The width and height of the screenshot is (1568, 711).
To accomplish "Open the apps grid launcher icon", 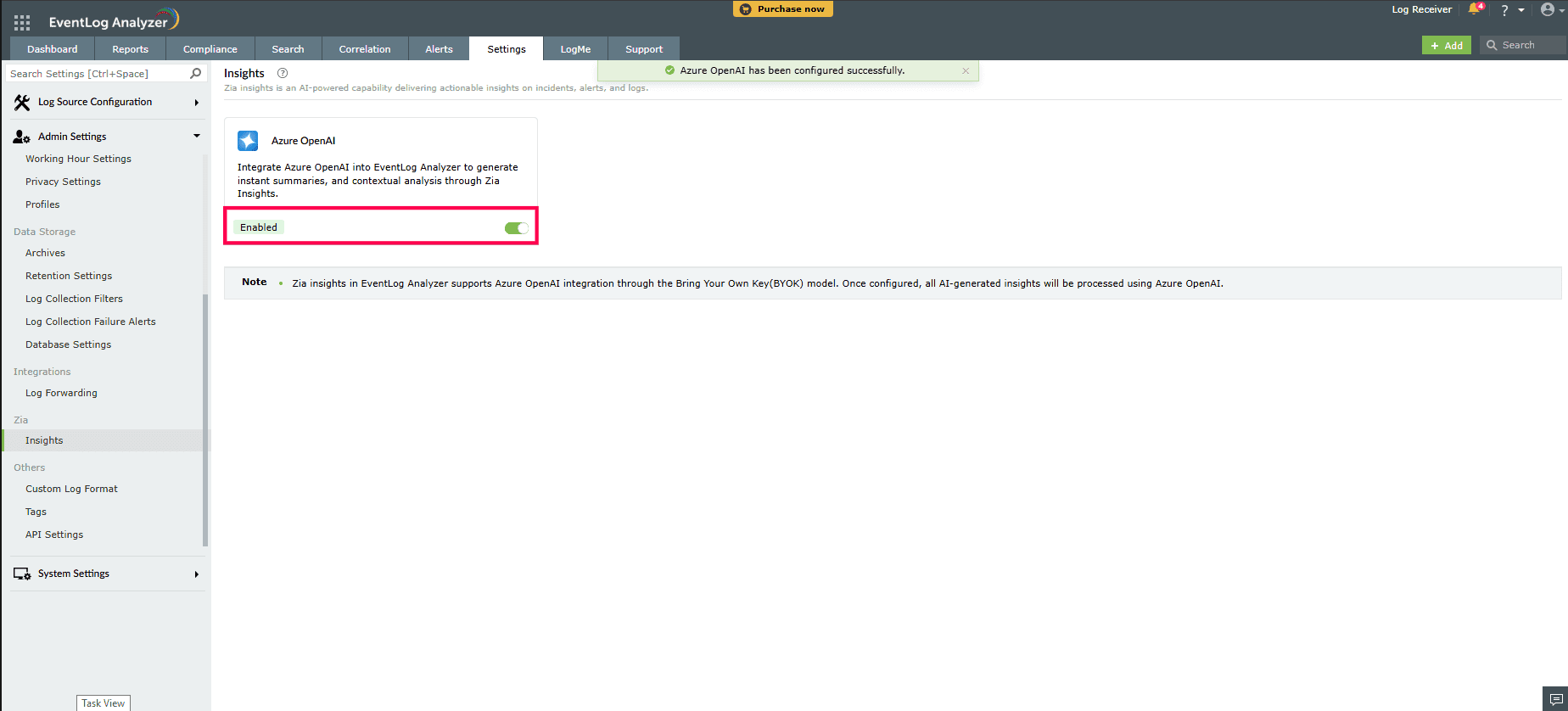I will click(22, 23).
